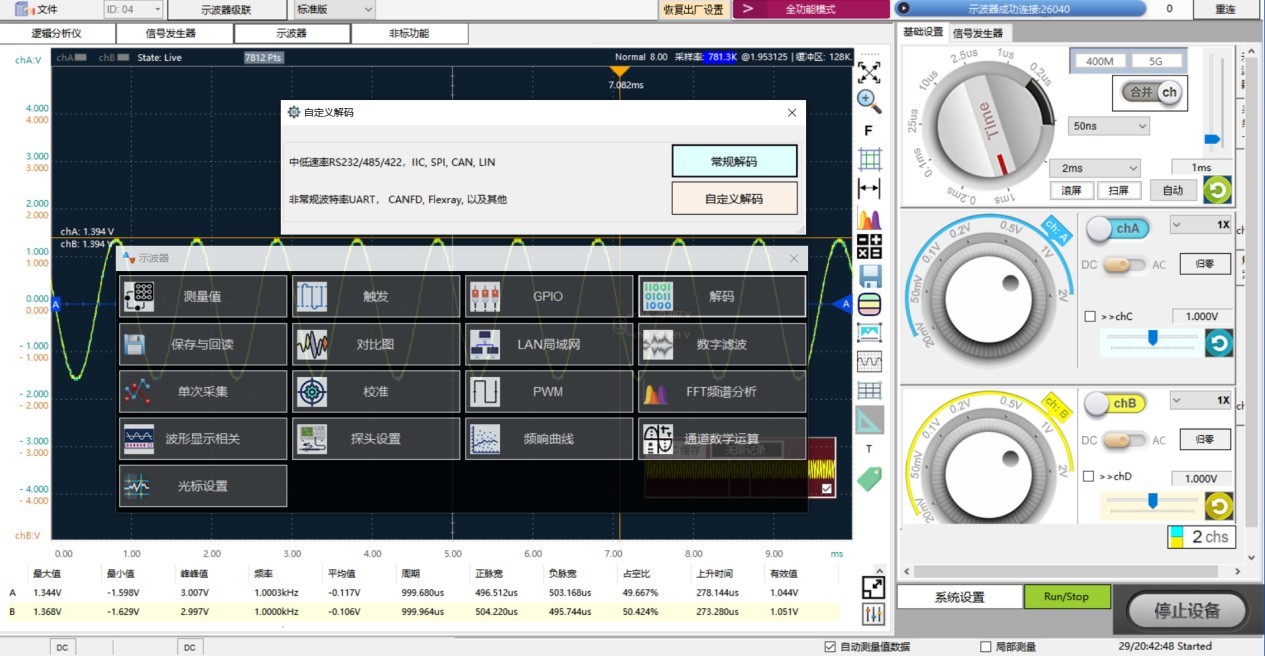The height and width of the screenshot is (656, 1265).
Task: Click the save disk icon in side toolbar
Action: coord(870,276)
